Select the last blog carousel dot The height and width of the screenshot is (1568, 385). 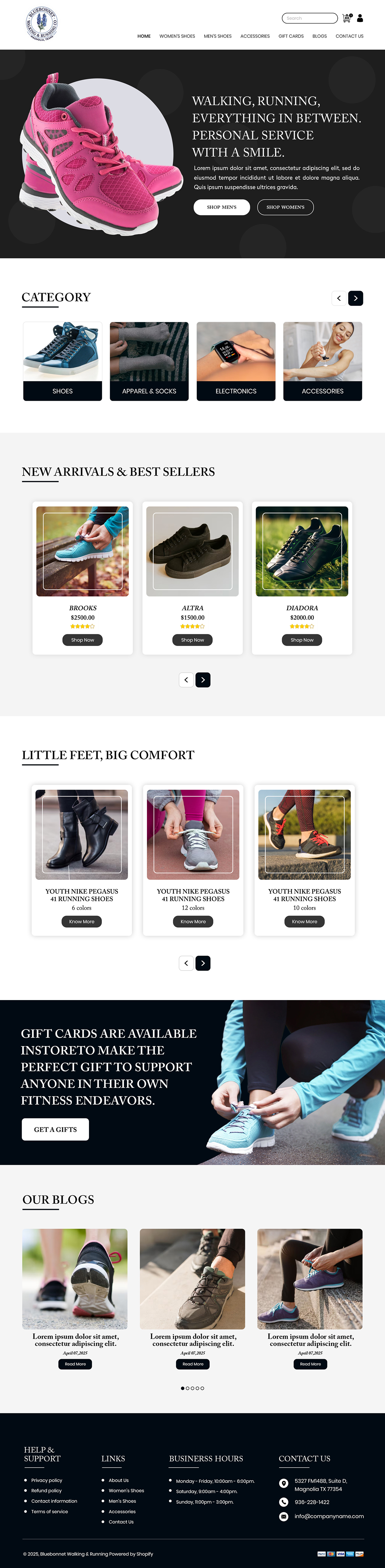[x=203, y=1388]
